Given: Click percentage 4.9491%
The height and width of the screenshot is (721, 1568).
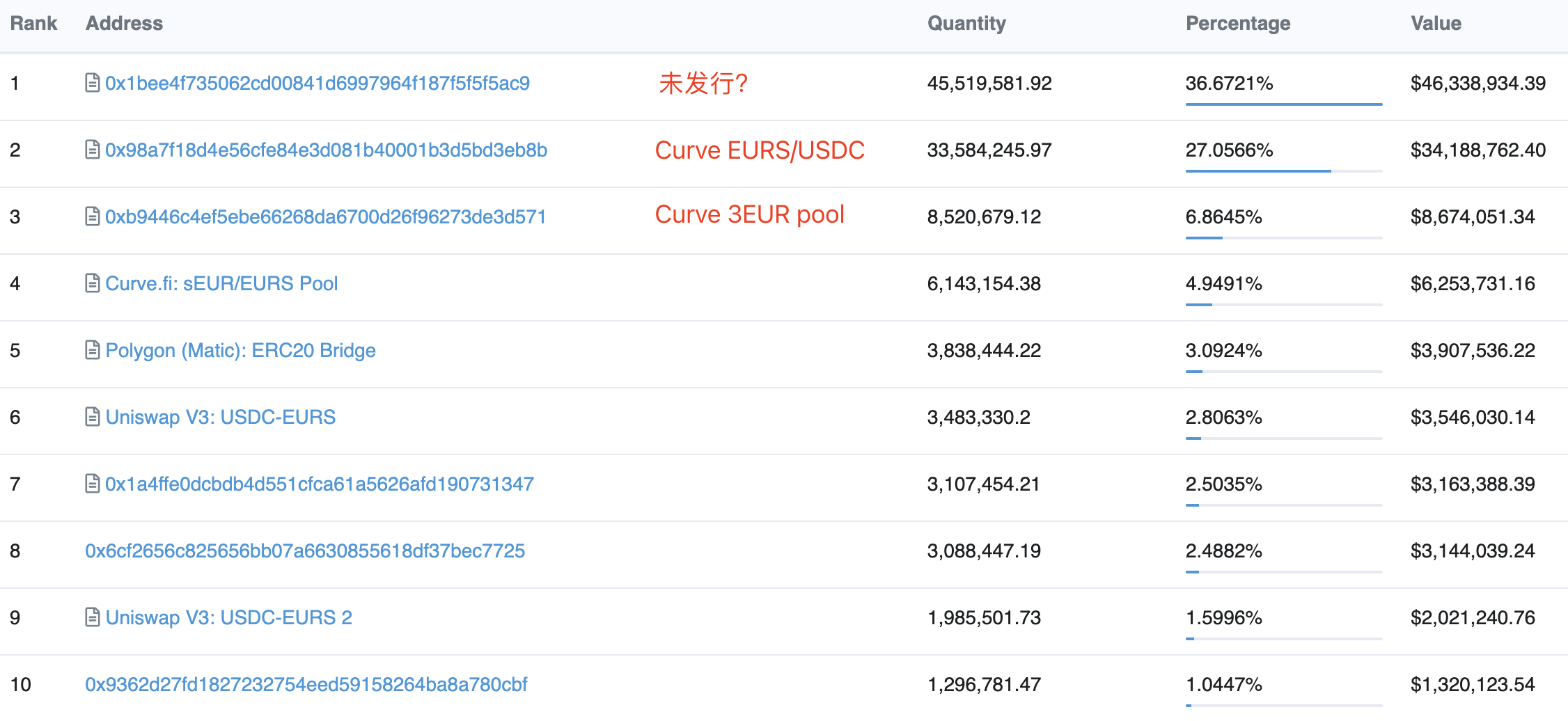Looking at the screenshot, I should tap(1223, 284).
